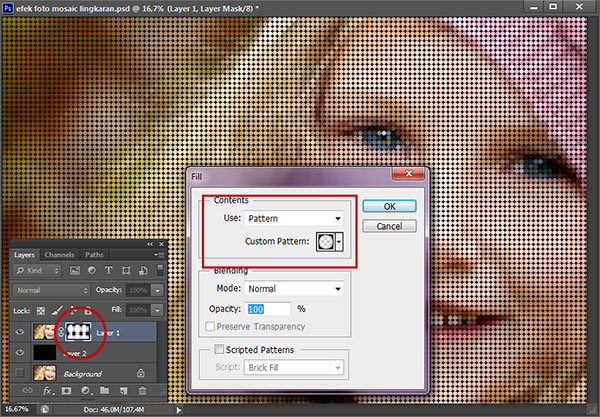Delete layer with trash icon
The width and height of the screenshot is (600, 417).
click(142, 391)
